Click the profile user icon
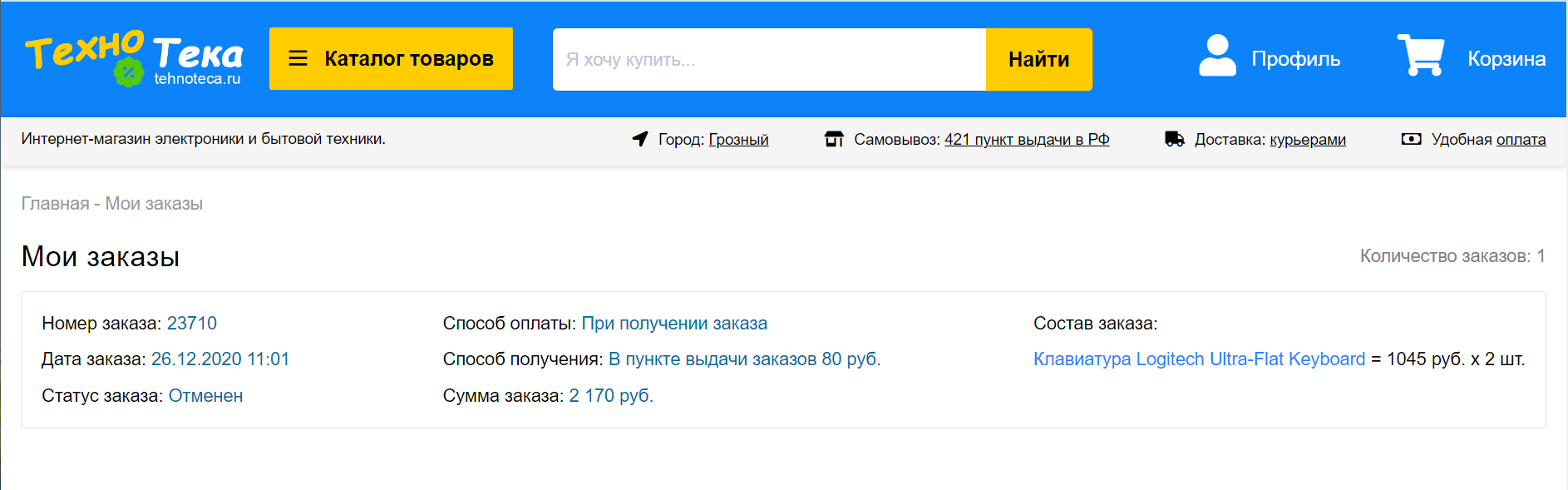Screen dimensions: 1568x490 [x=1217, y=56]
